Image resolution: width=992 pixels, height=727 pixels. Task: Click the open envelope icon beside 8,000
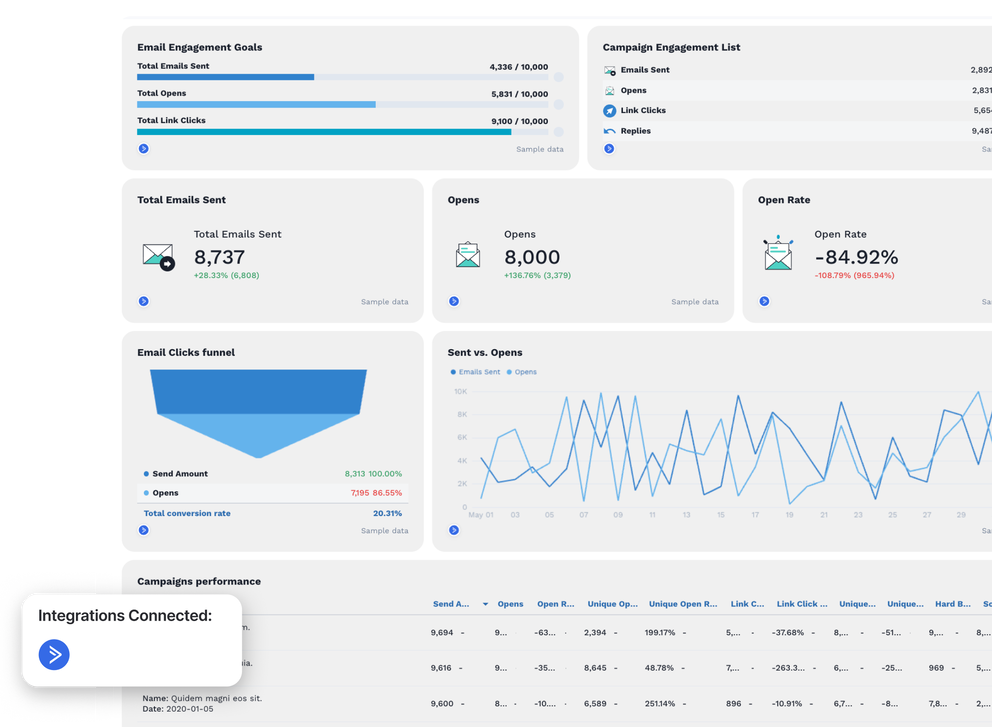click(468, 255)
